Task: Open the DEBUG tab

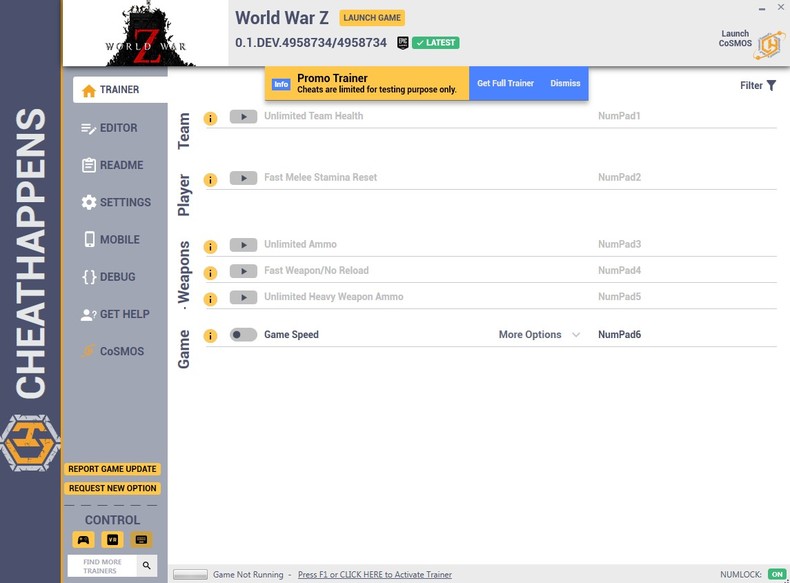Action: point(109,277)
